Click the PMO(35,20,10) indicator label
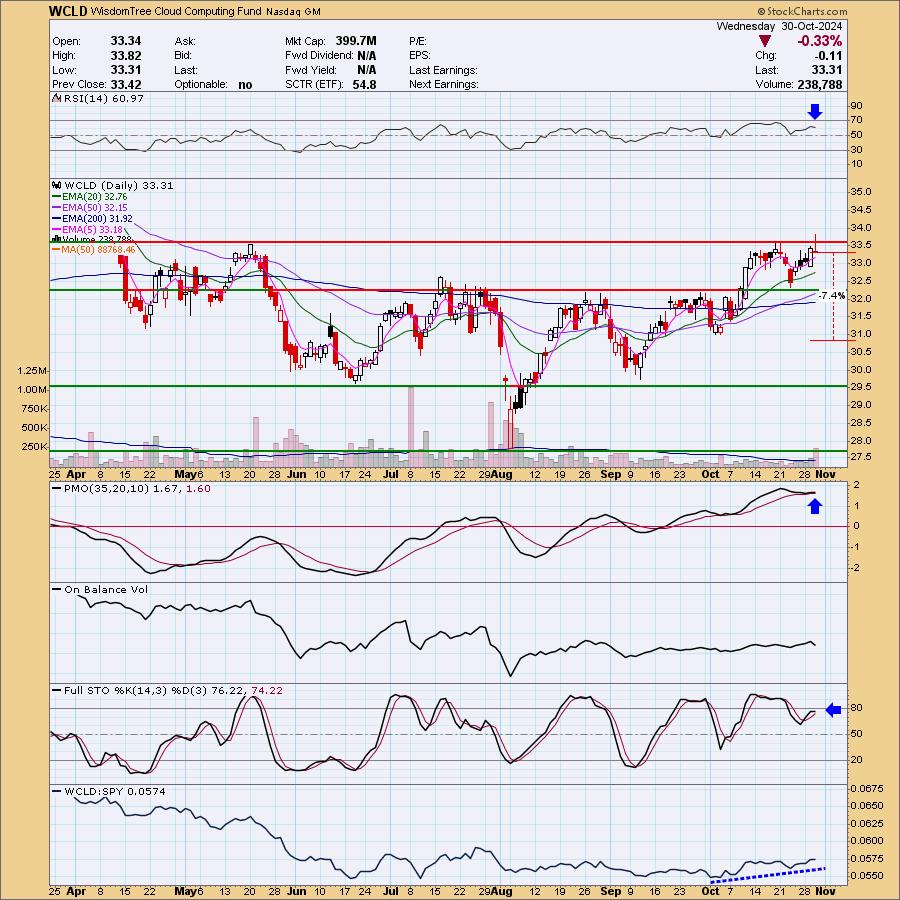The width and height of the screenshot is (900, 900). pos(106,488)
